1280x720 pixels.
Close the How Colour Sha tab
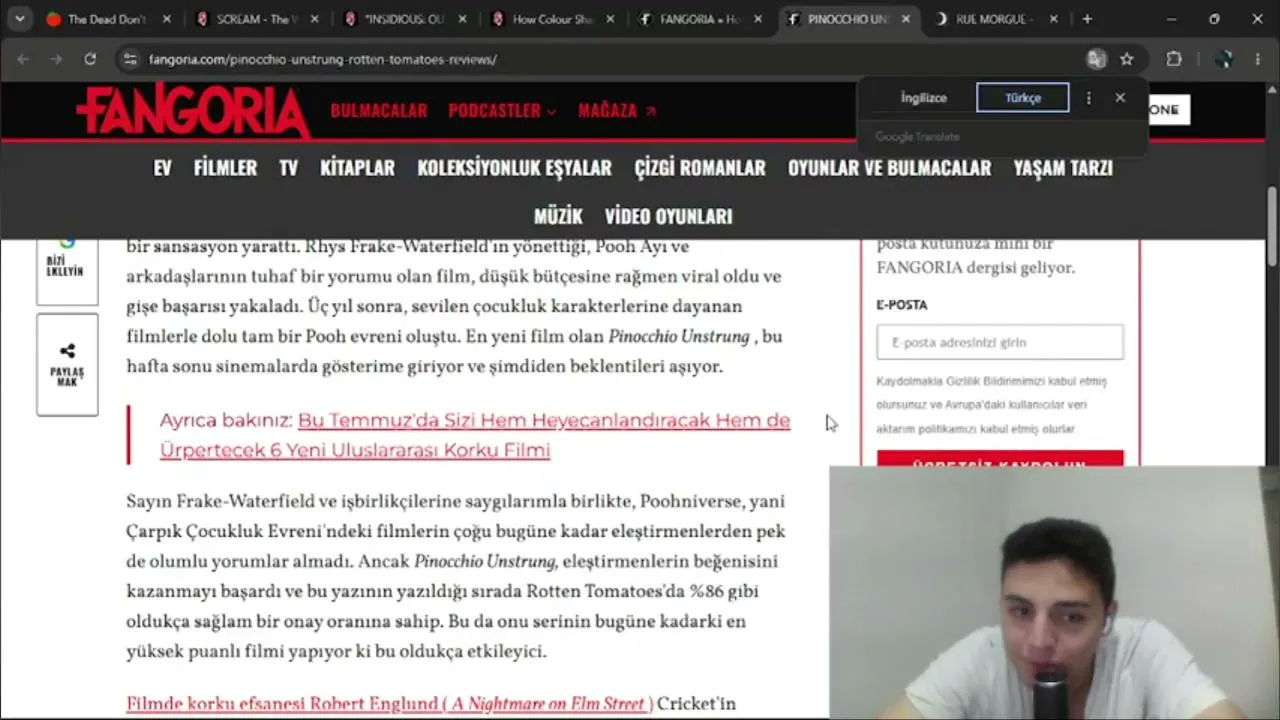pyautogui.click(x=611, y=19)
